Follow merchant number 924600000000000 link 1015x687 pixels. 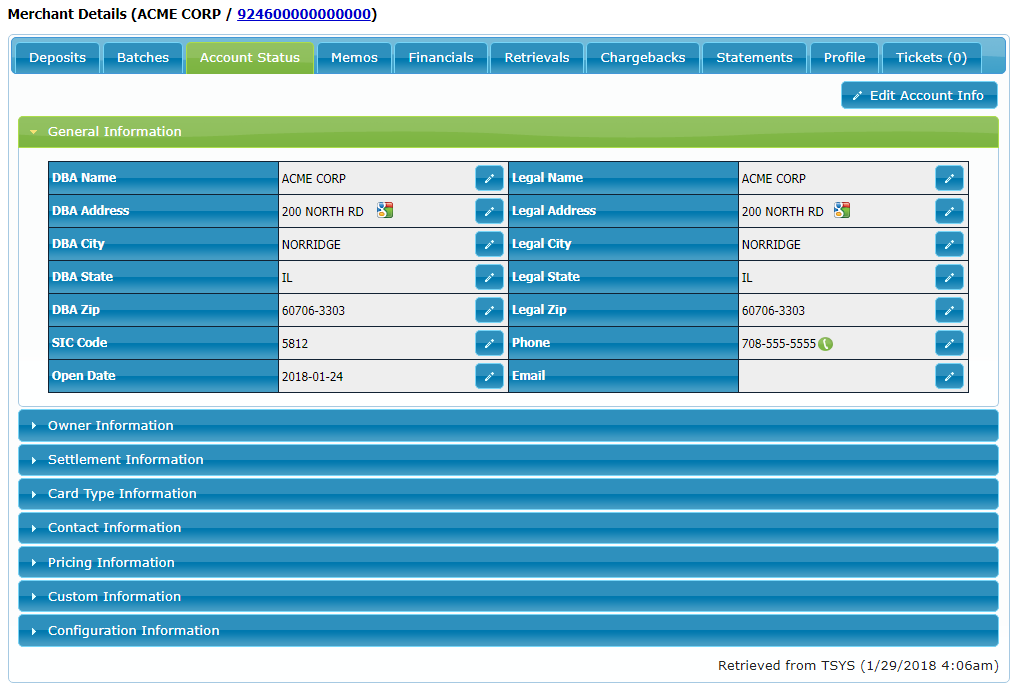pyautogui.click(x=304, y=14)
